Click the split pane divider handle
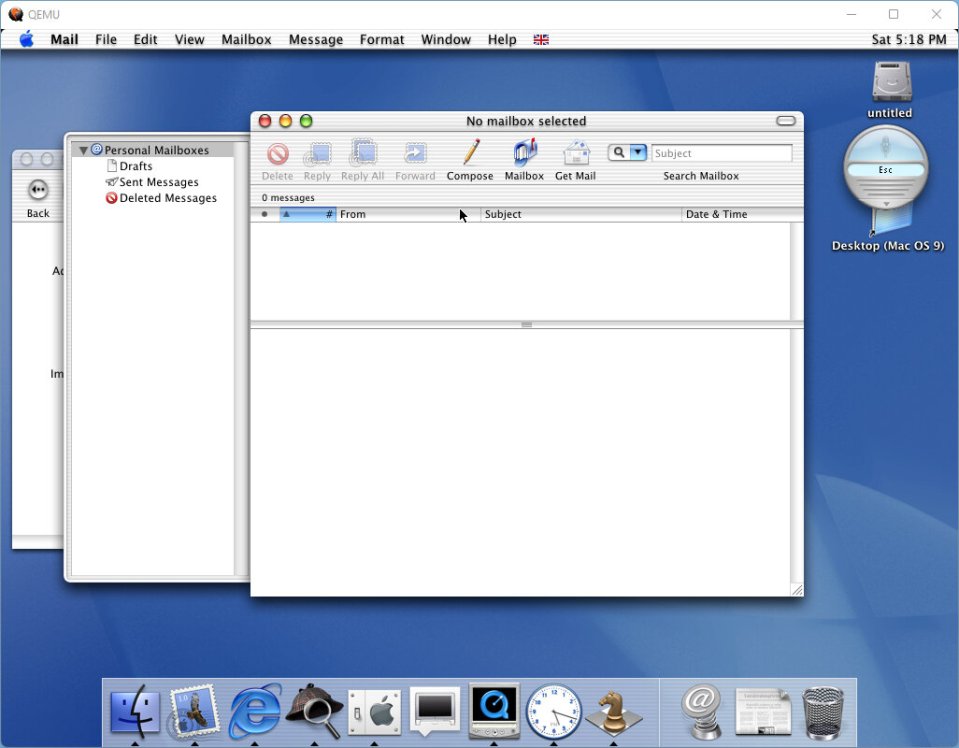Screen dimensions: 959x748 click(x=526, y=325)
